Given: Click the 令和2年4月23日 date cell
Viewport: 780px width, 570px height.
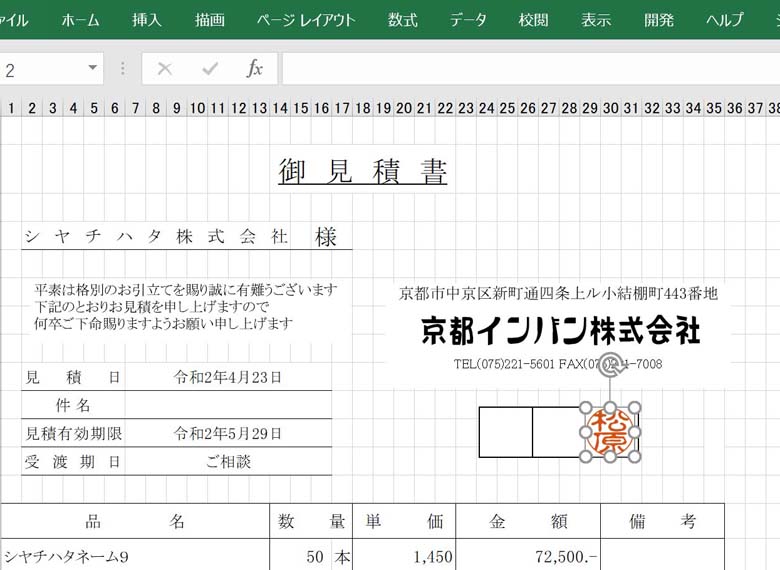Looking at the screenshot, I should (228, 377).
